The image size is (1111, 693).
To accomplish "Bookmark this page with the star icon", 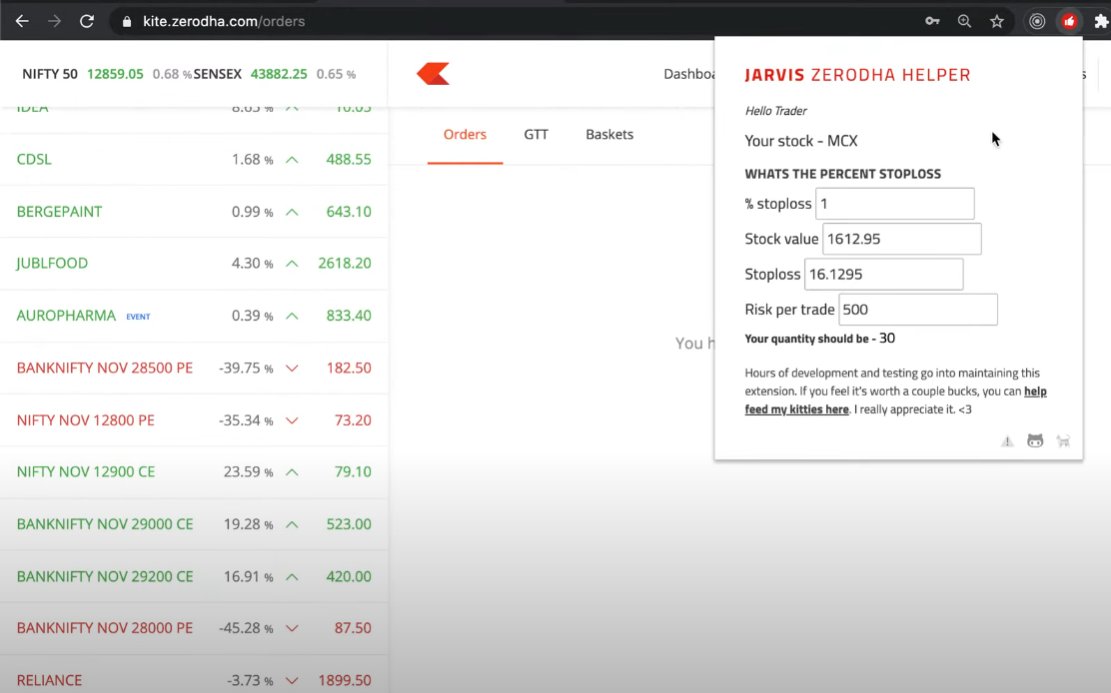I will (x=997, y=21).
